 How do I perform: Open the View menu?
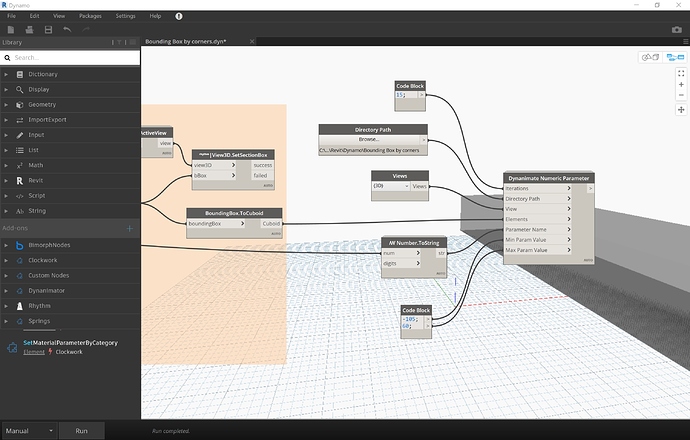59,16
